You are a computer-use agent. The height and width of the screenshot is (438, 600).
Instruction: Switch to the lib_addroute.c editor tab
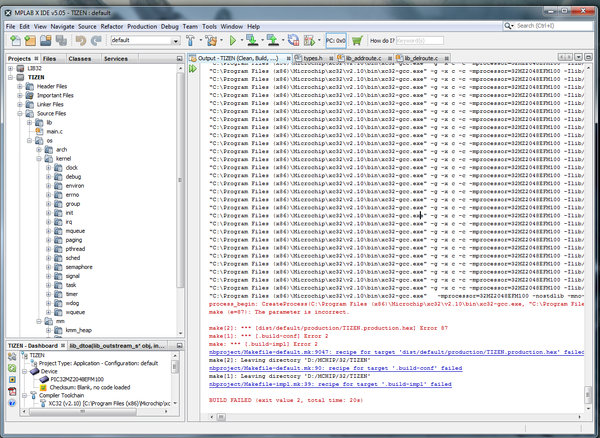coord(362,58)
